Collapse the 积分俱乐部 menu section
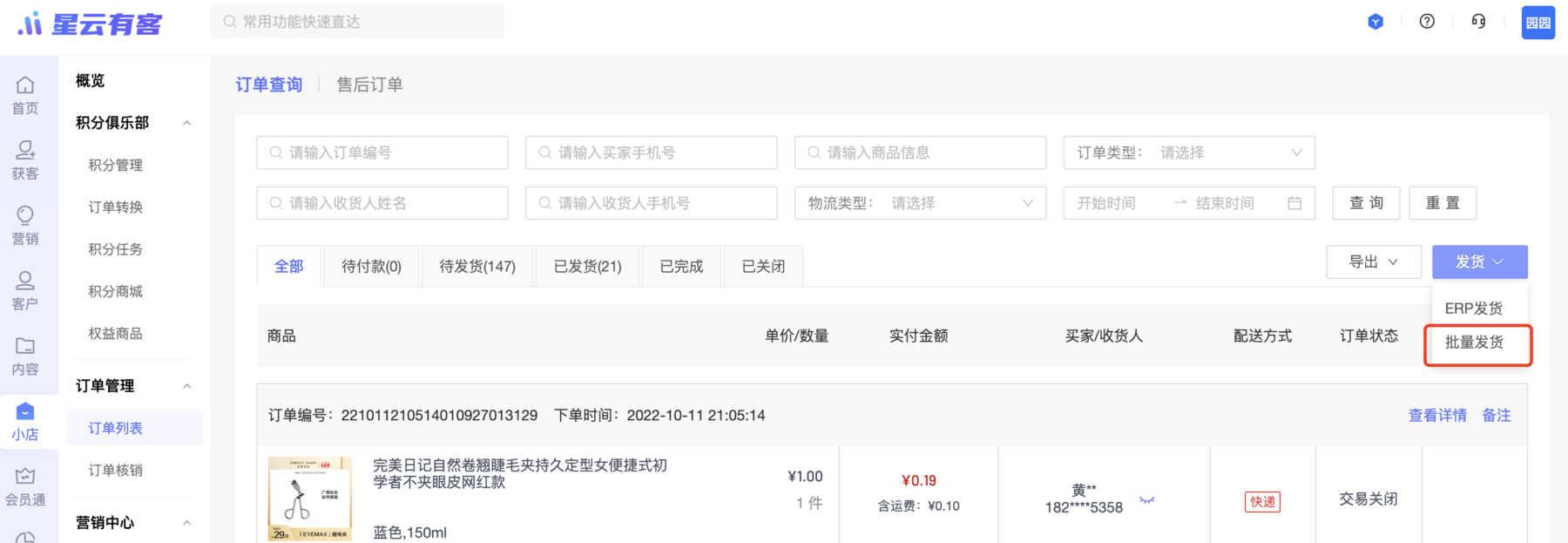1568x543 pixels. pos(186,123)
